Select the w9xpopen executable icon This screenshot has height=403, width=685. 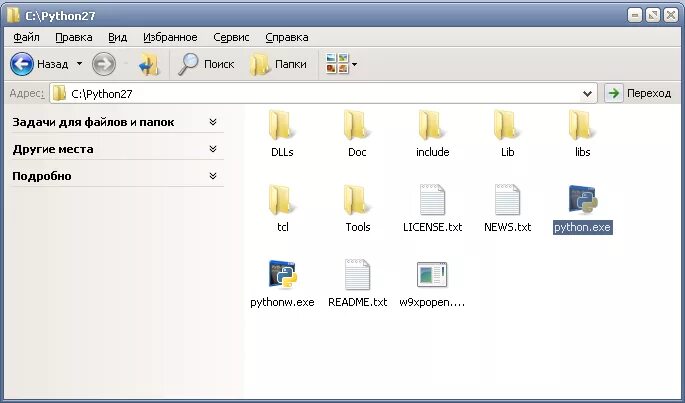[432, 274]
